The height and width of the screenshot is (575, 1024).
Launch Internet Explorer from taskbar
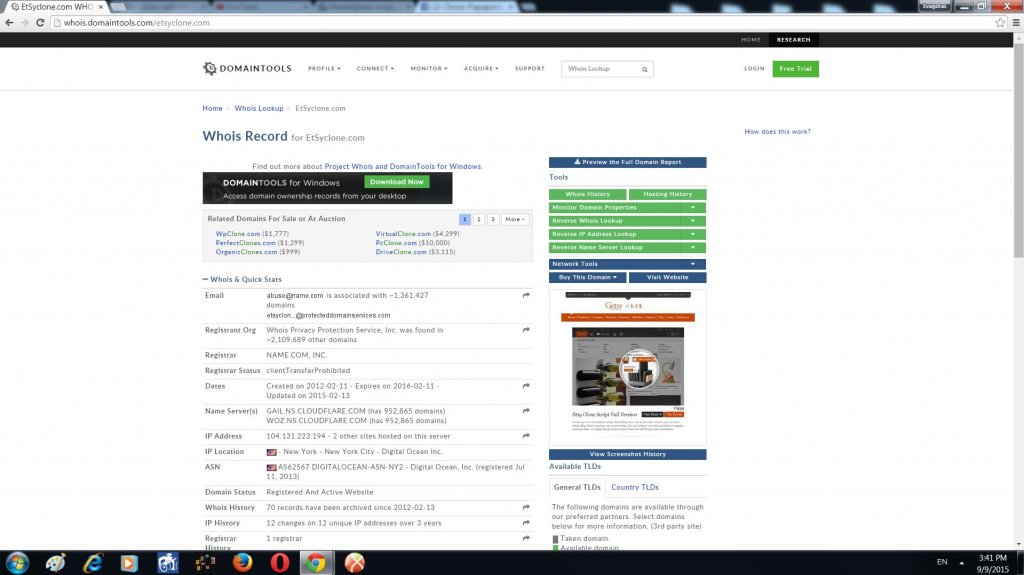click(x=93, y=563)
